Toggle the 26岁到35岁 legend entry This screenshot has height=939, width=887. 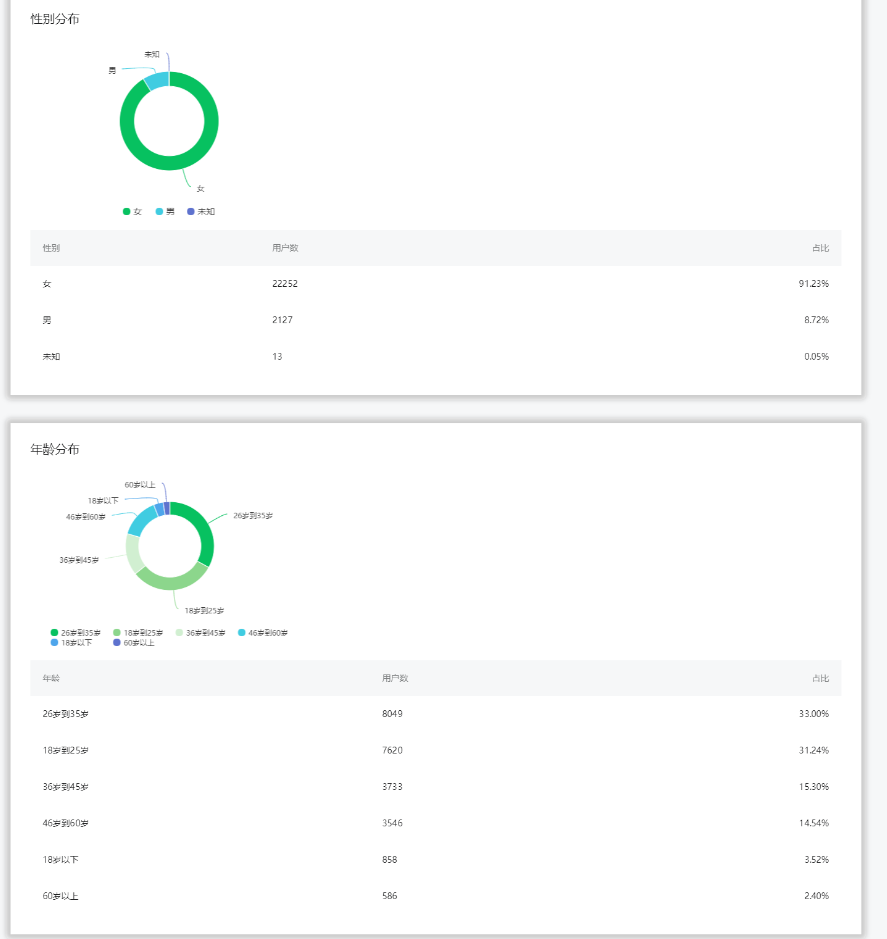click(x=75, y=632)
